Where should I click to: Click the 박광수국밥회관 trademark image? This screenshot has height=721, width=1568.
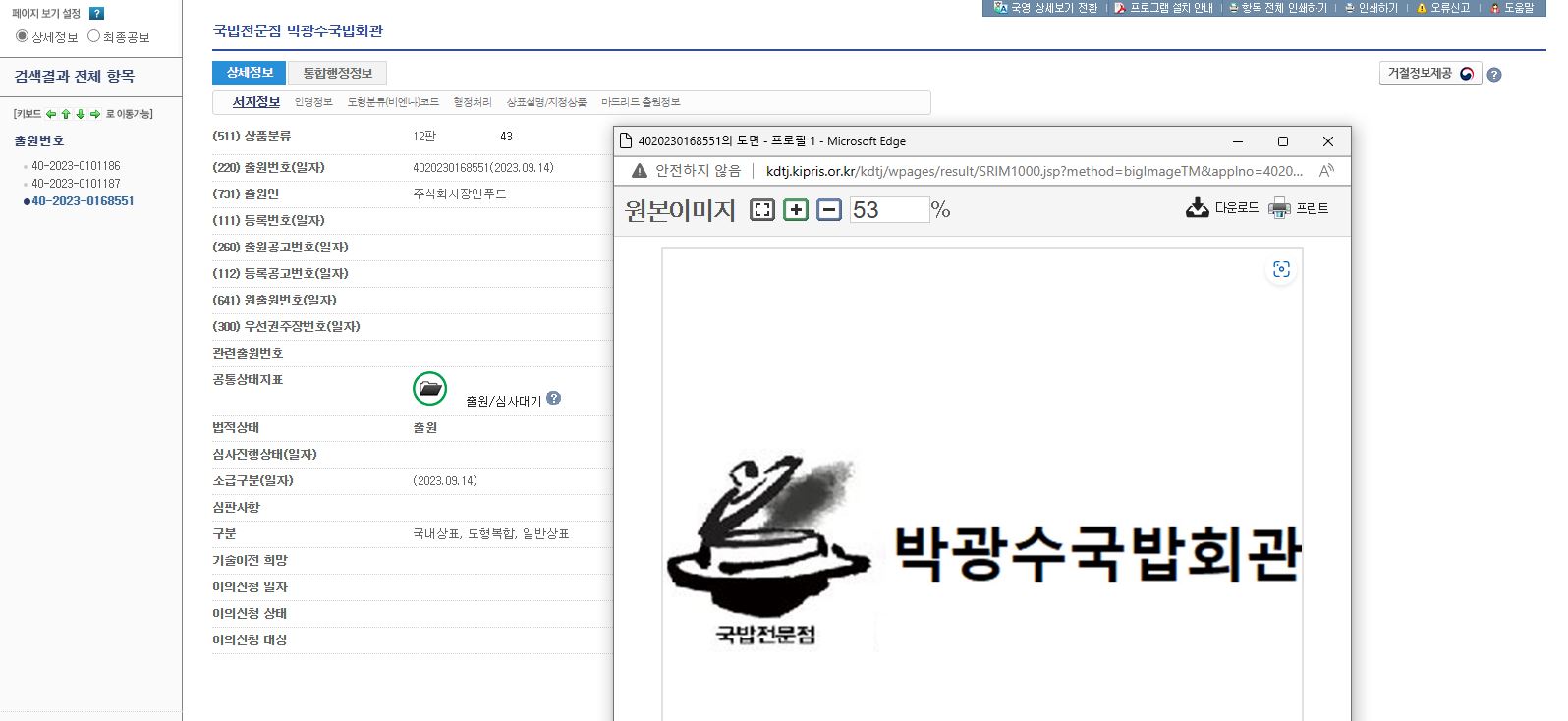(x=982, y=552)
